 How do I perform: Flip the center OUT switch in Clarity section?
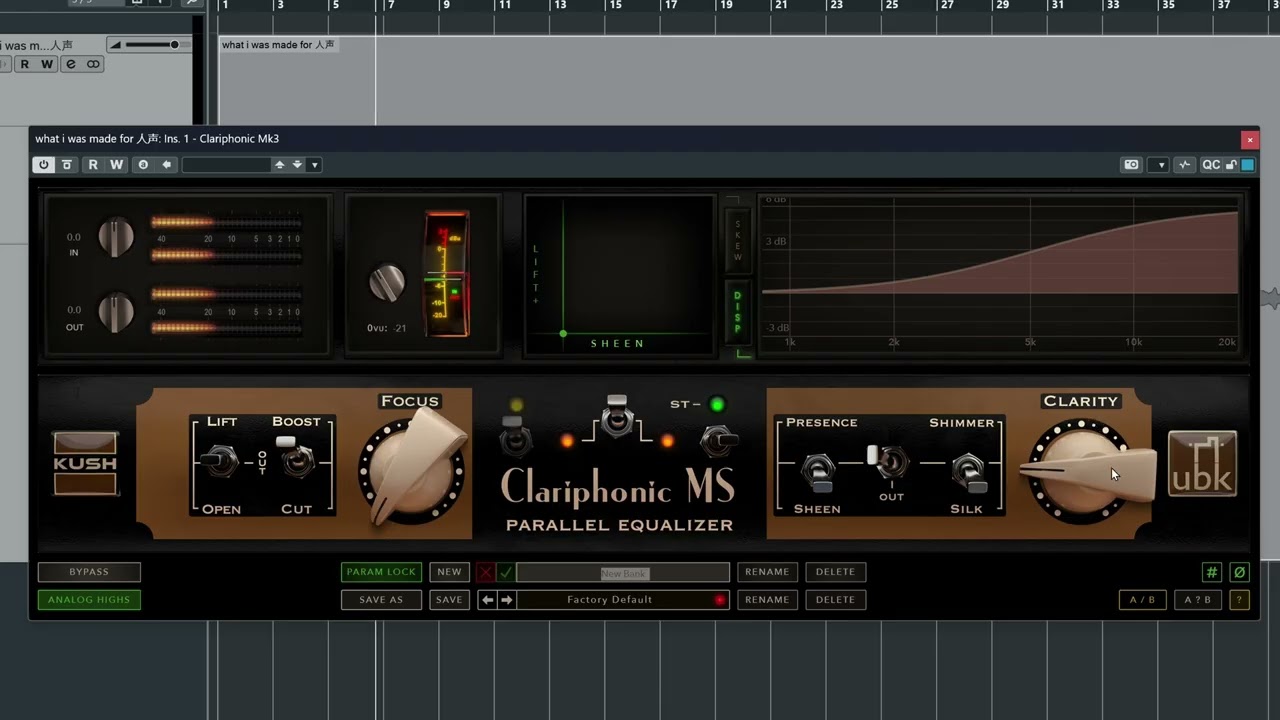(x=888, y=461)
